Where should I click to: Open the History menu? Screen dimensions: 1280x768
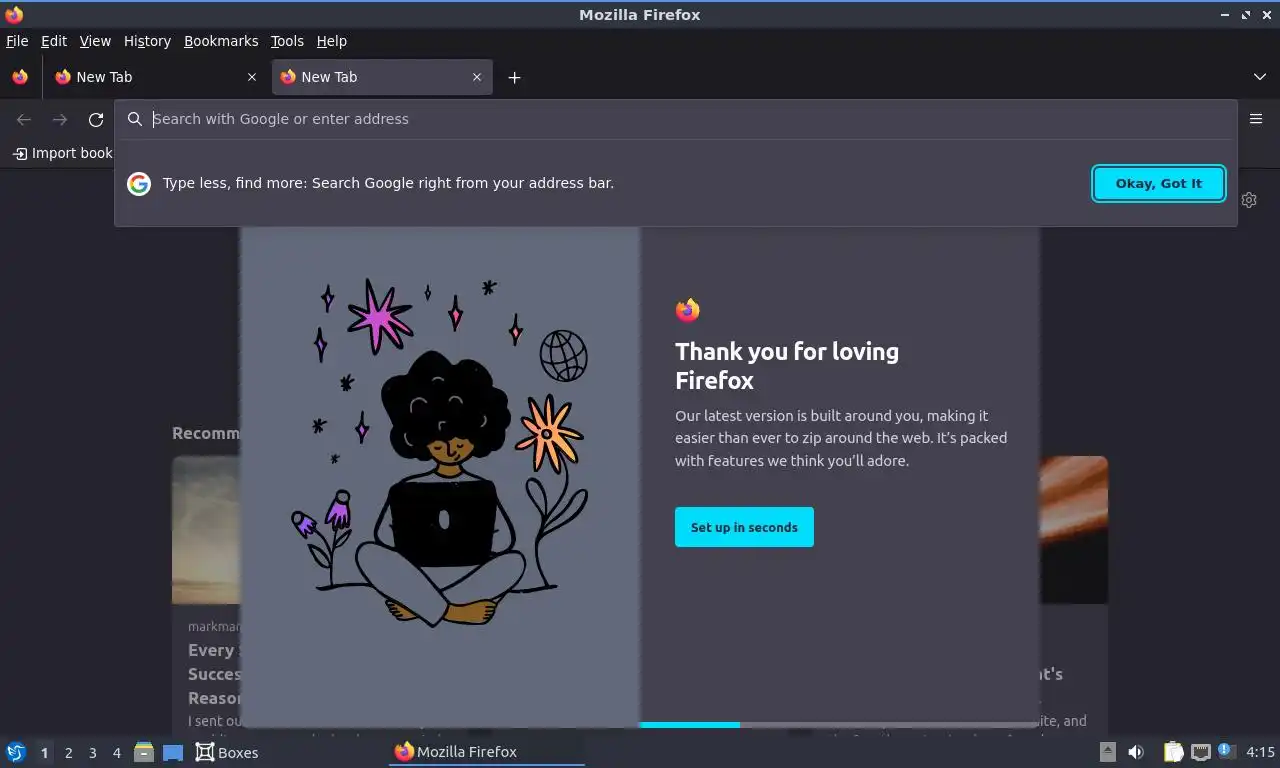tap(147, 41)
